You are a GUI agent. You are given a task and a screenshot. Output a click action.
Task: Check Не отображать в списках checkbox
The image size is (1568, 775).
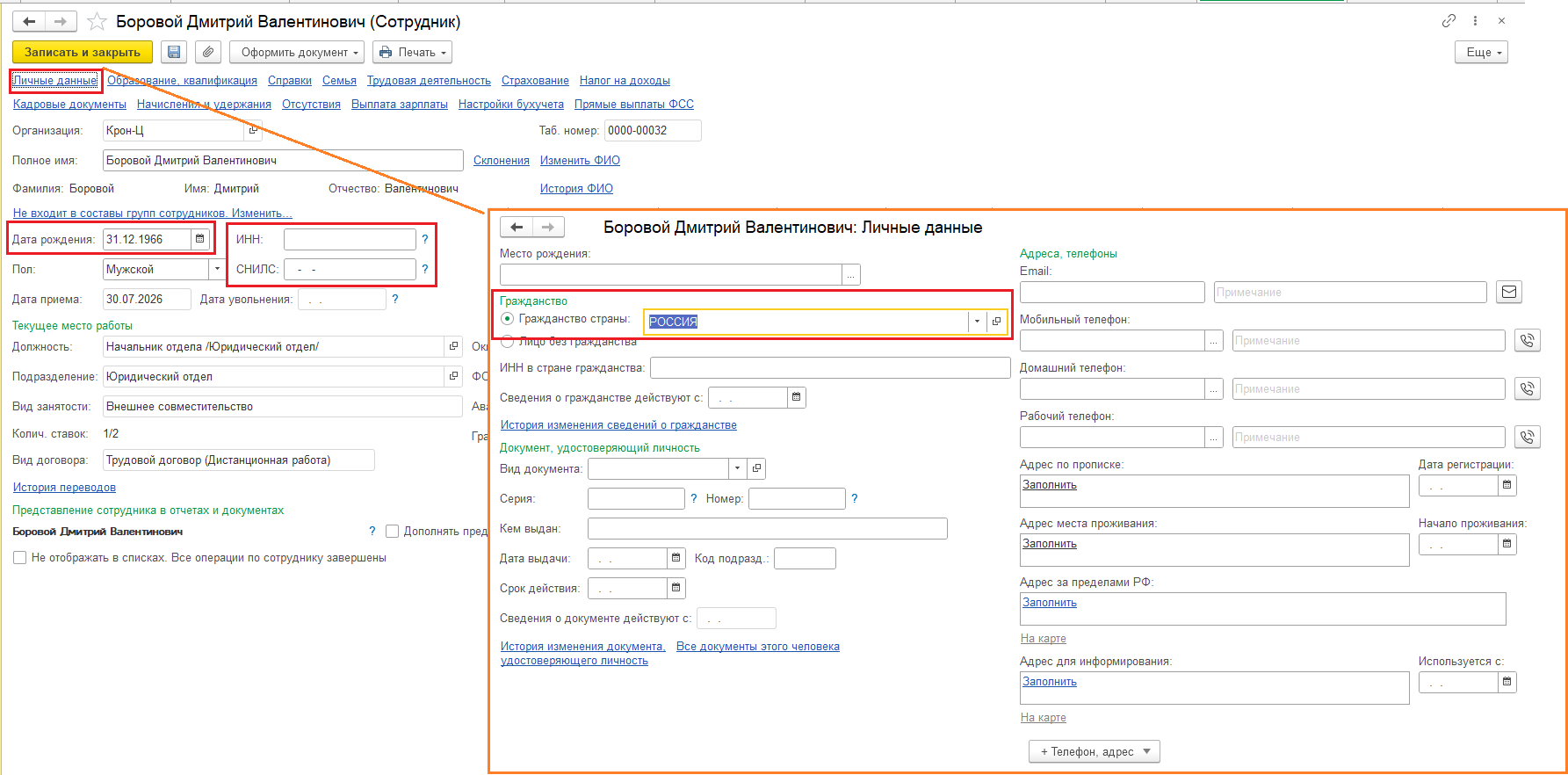pos(19,558)
